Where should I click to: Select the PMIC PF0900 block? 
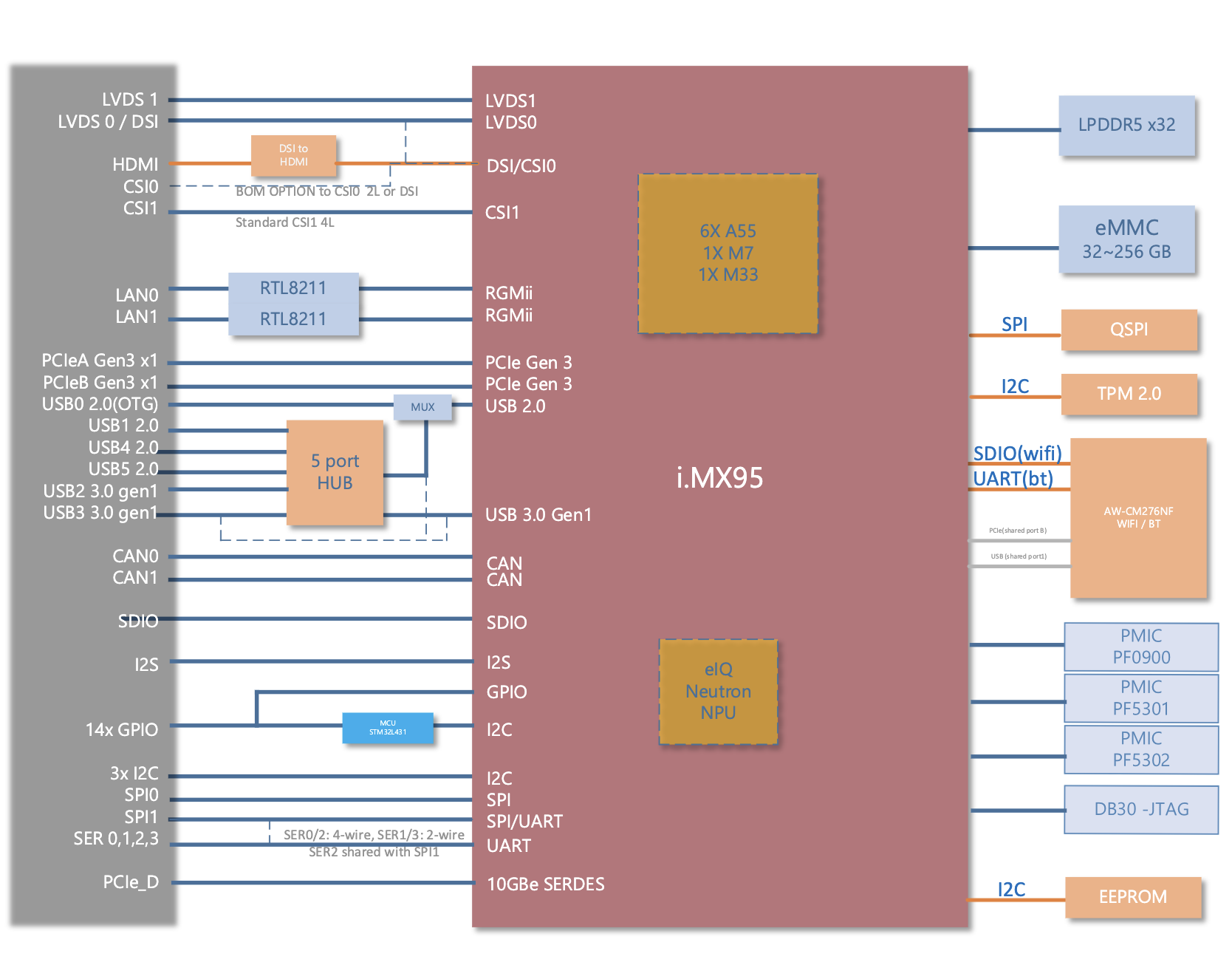pyautogui.click(x=1141, y=647)
